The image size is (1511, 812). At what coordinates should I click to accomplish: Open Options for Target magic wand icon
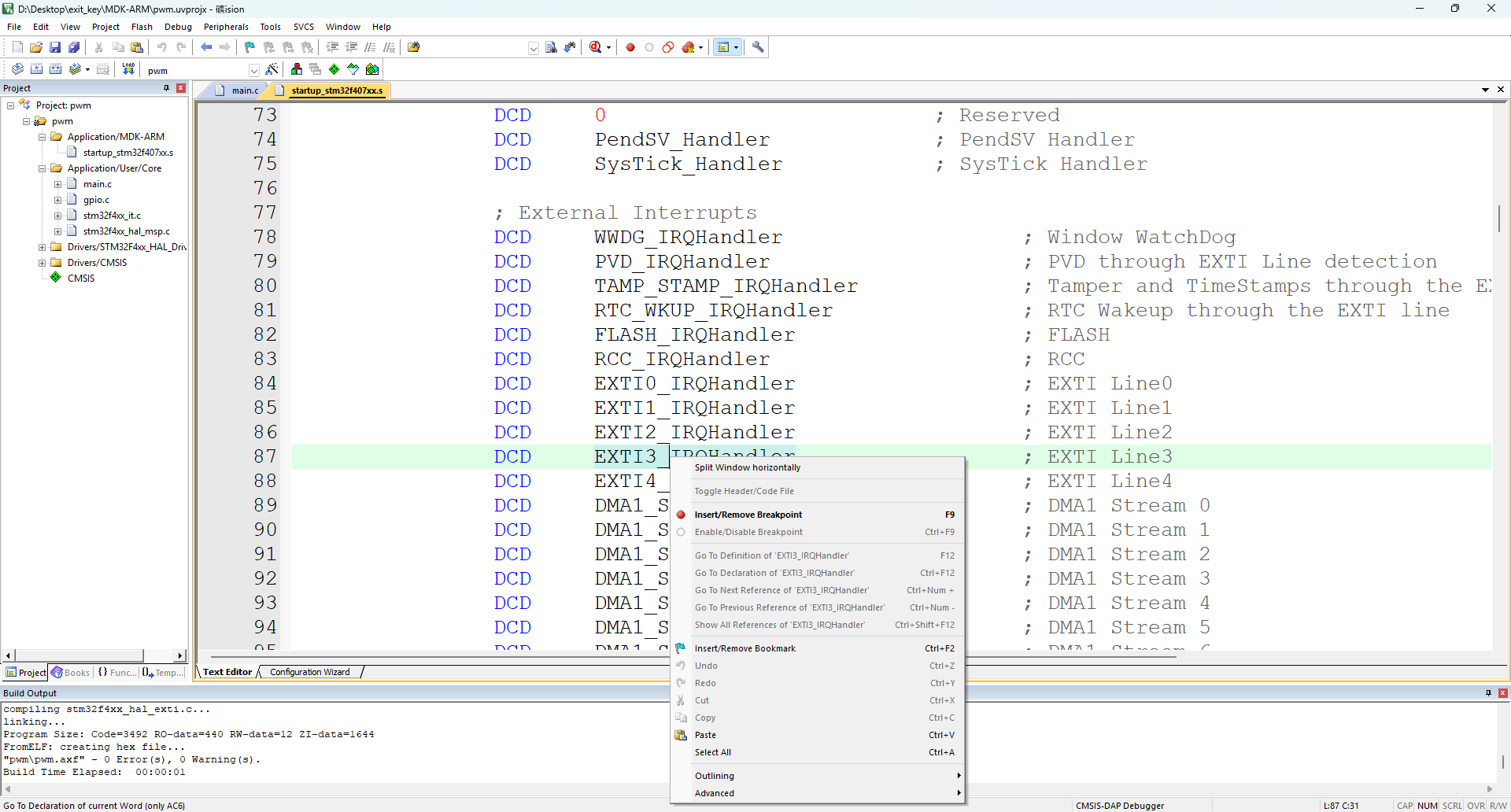272,69
